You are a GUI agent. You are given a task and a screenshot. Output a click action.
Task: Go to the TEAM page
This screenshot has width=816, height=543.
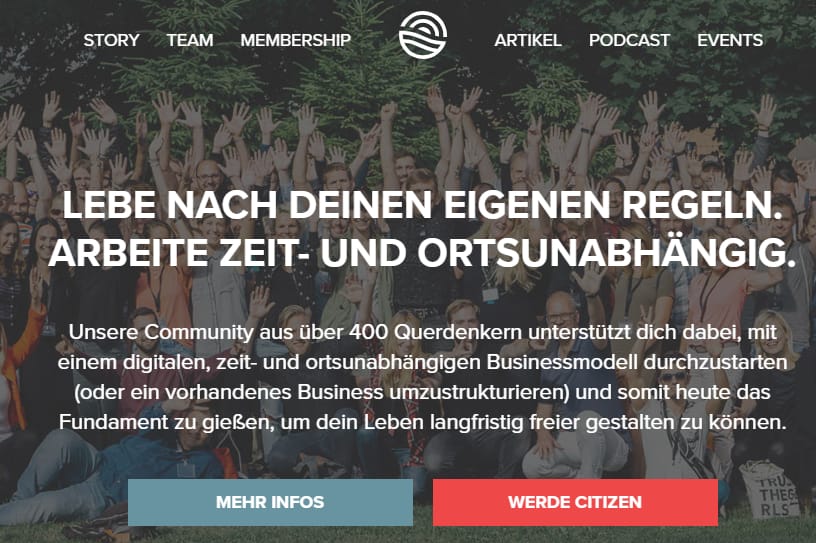(190, 40)
